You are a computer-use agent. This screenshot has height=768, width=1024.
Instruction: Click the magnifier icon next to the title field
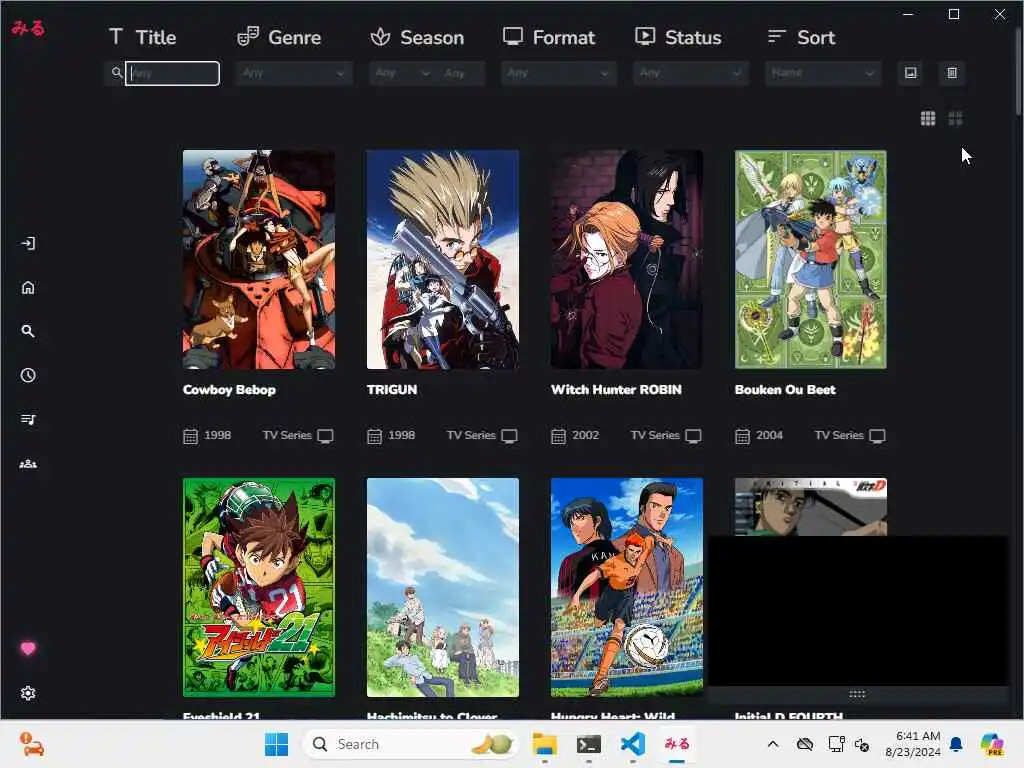pyautogui.click(x=116, y=72)
